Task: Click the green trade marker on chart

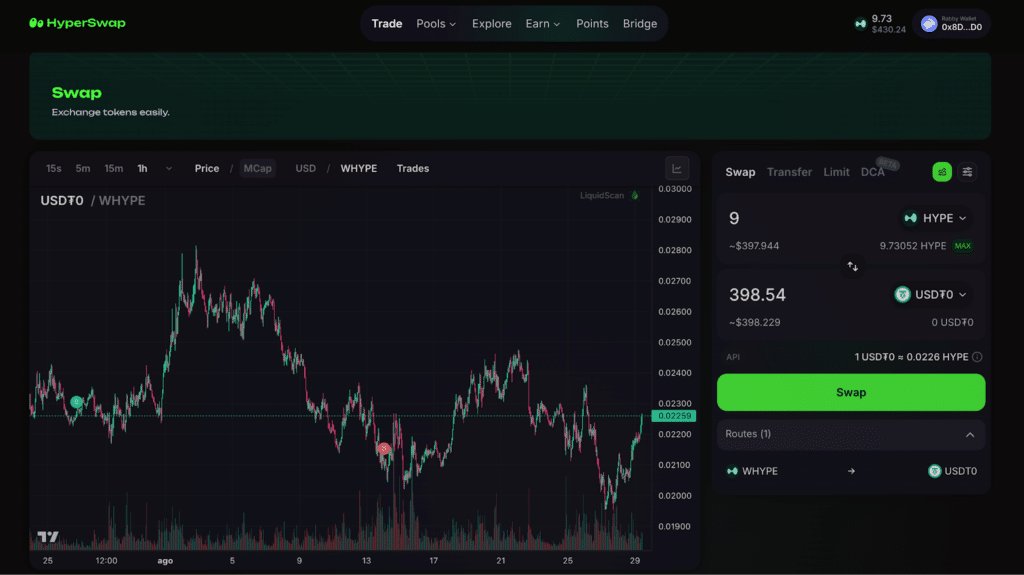Action: click(x=76, y=402)
